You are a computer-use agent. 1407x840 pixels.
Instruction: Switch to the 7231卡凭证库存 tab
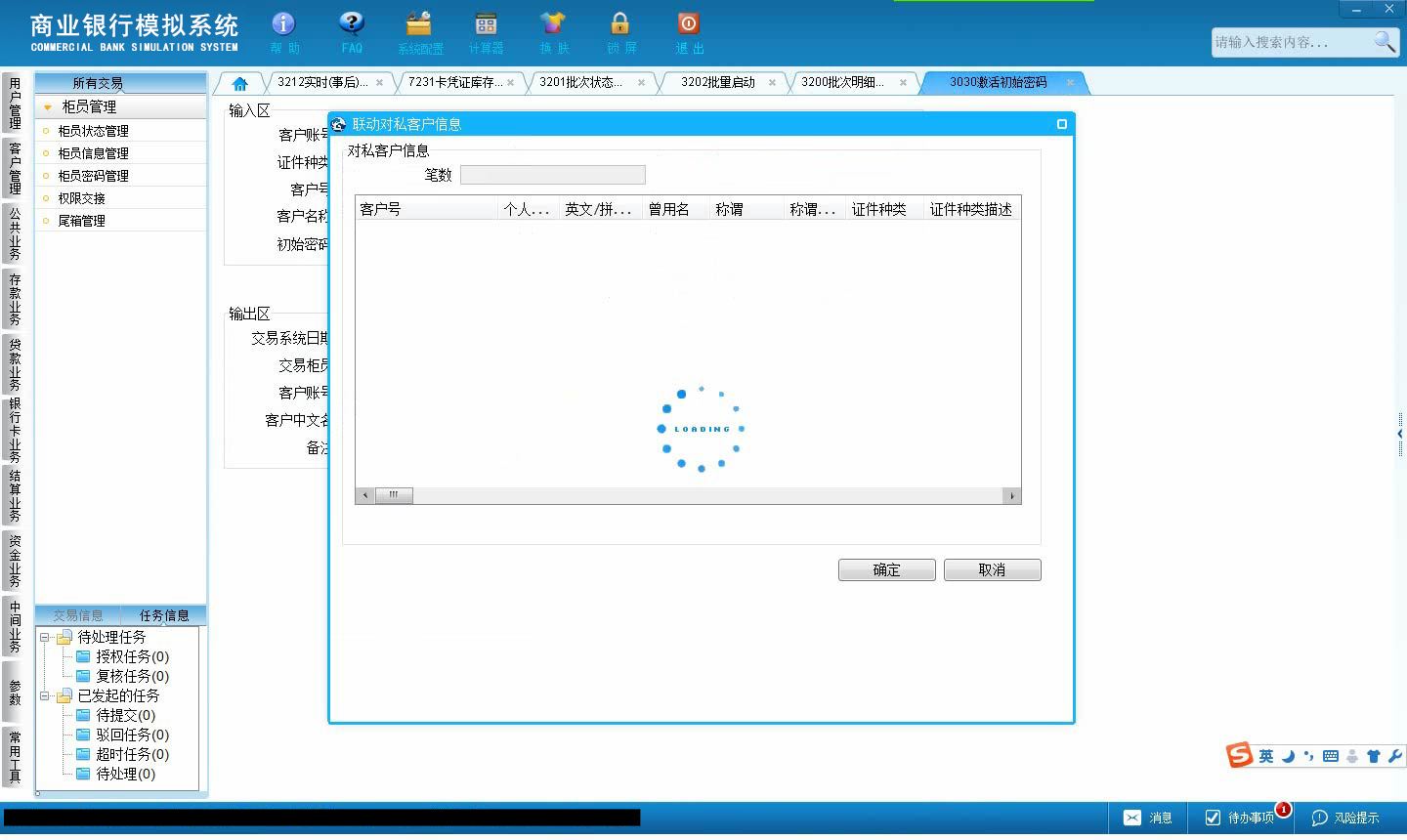tap(455, 82)
